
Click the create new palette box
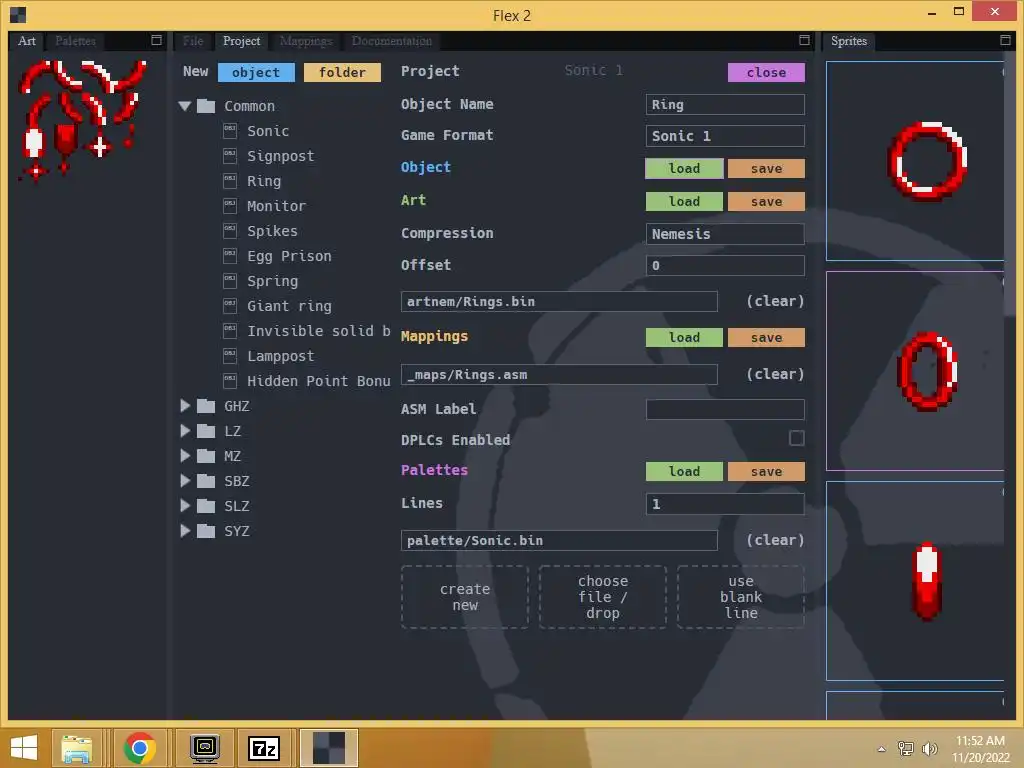[x=465, y=597]
